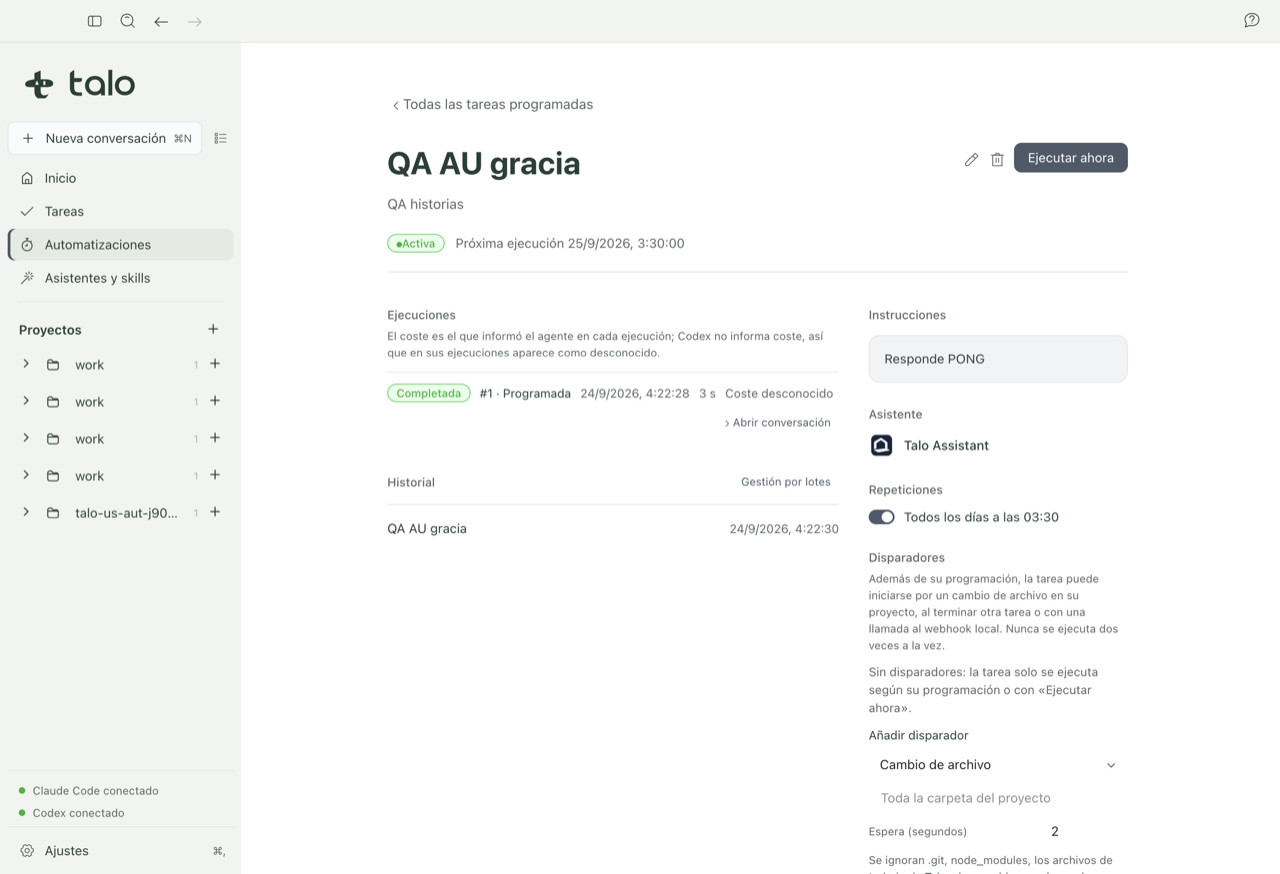Open Ajustes settings
Screen dimensions: 1280x874
coord(121,851)
